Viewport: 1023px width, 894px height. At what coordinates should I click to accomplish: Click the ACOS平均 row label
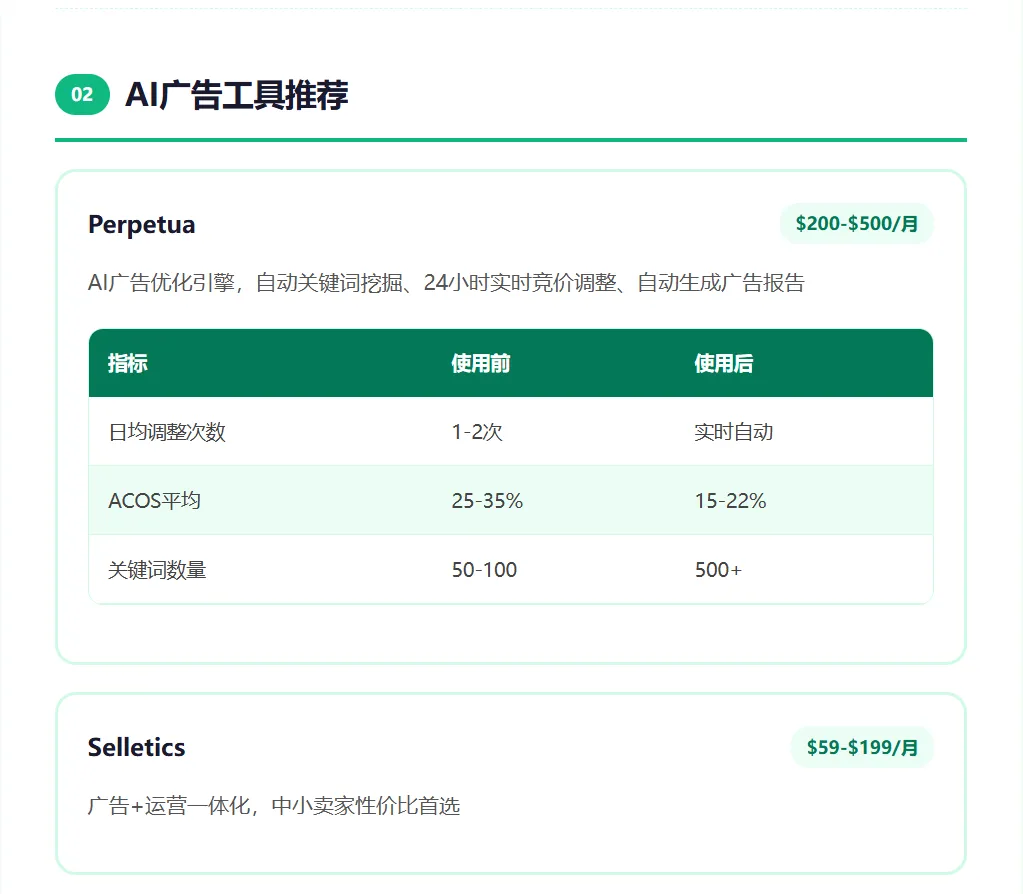(155, 501)
